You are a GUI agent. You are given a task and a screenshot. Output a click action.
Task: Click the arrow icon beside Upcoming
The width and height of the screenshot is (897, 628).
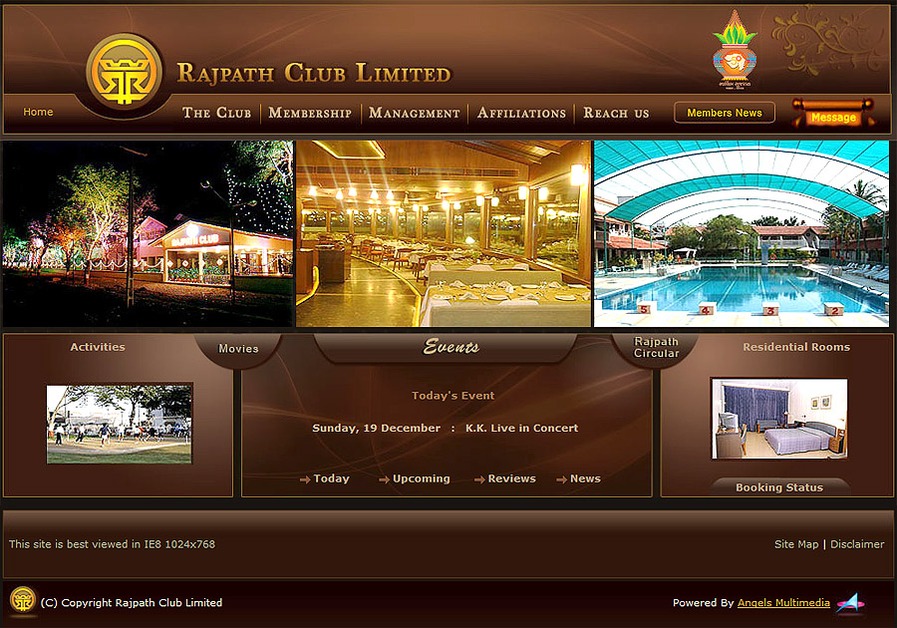(x=384, y=479)
